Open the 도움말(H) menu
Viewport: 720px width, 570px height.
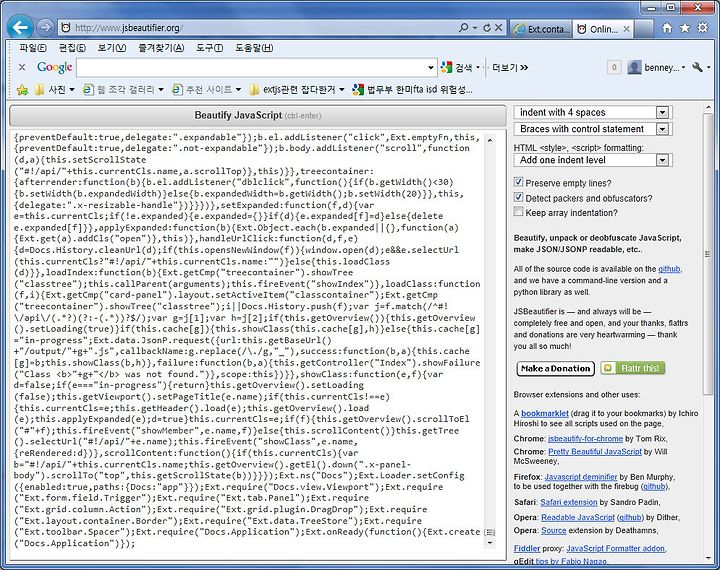pos(254,48)
